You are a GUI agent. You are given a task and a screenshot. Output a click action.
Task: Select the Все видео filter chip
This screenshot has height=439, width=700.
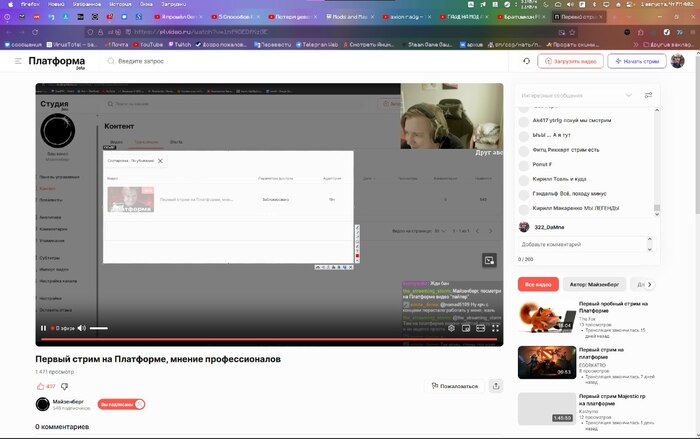[538, 284]
